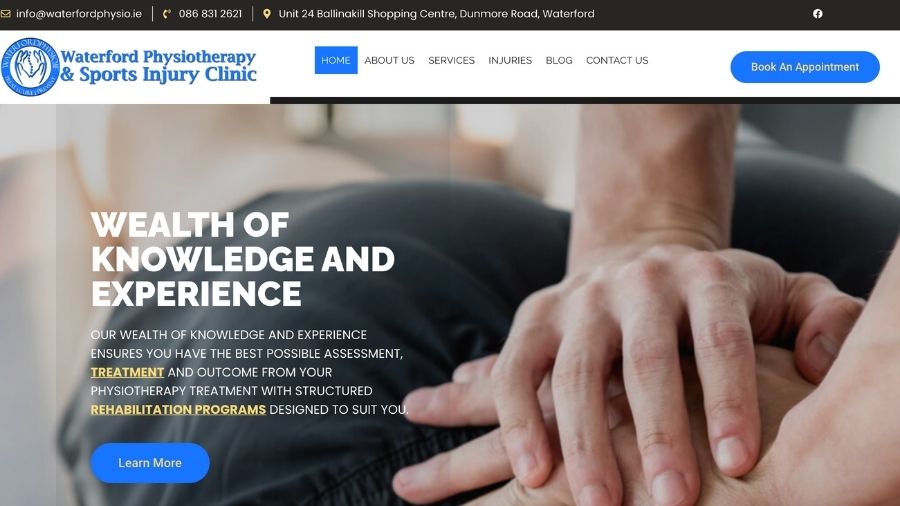
Task: Open the Injuries menu item
Action: (510, 60)
